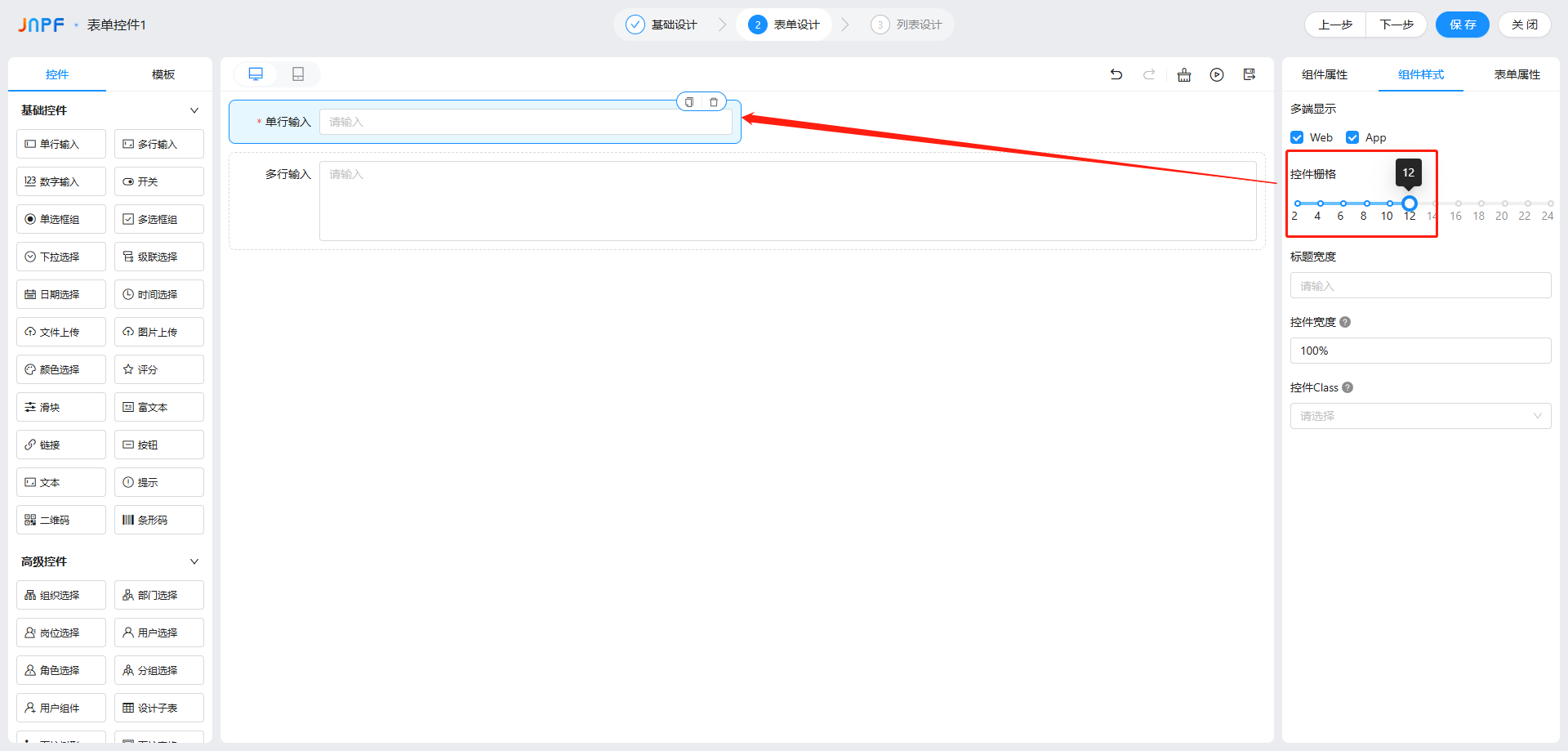Screen dimensions: 1568x751
Task: Switch to the 模板 tab
Action: click(163, 74)
